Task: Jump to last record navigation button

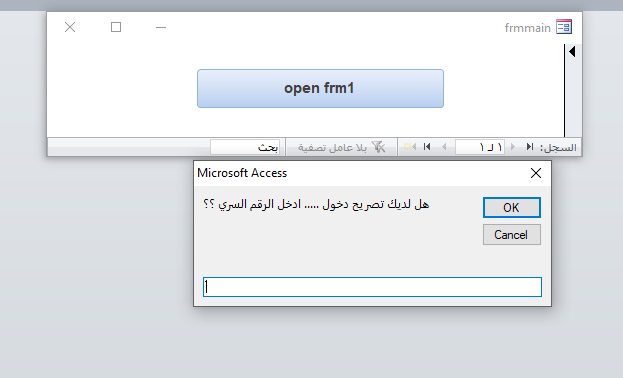Action: click(427, 147)
